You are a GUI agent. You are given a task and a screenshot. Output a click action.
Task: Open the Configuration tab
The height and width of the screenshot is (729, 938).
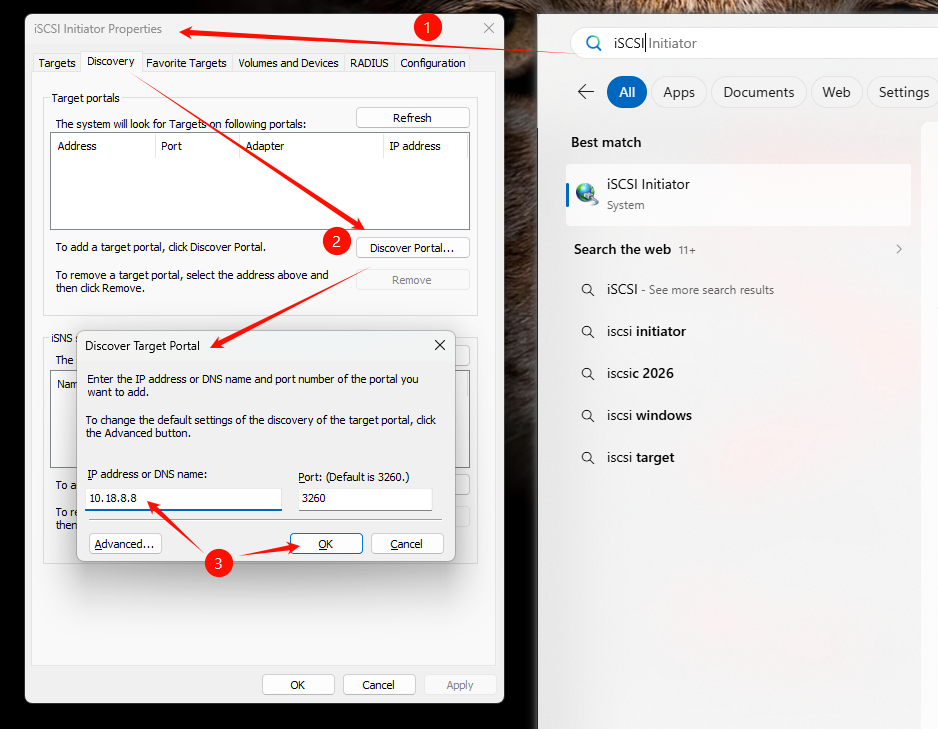click(433, 63)
